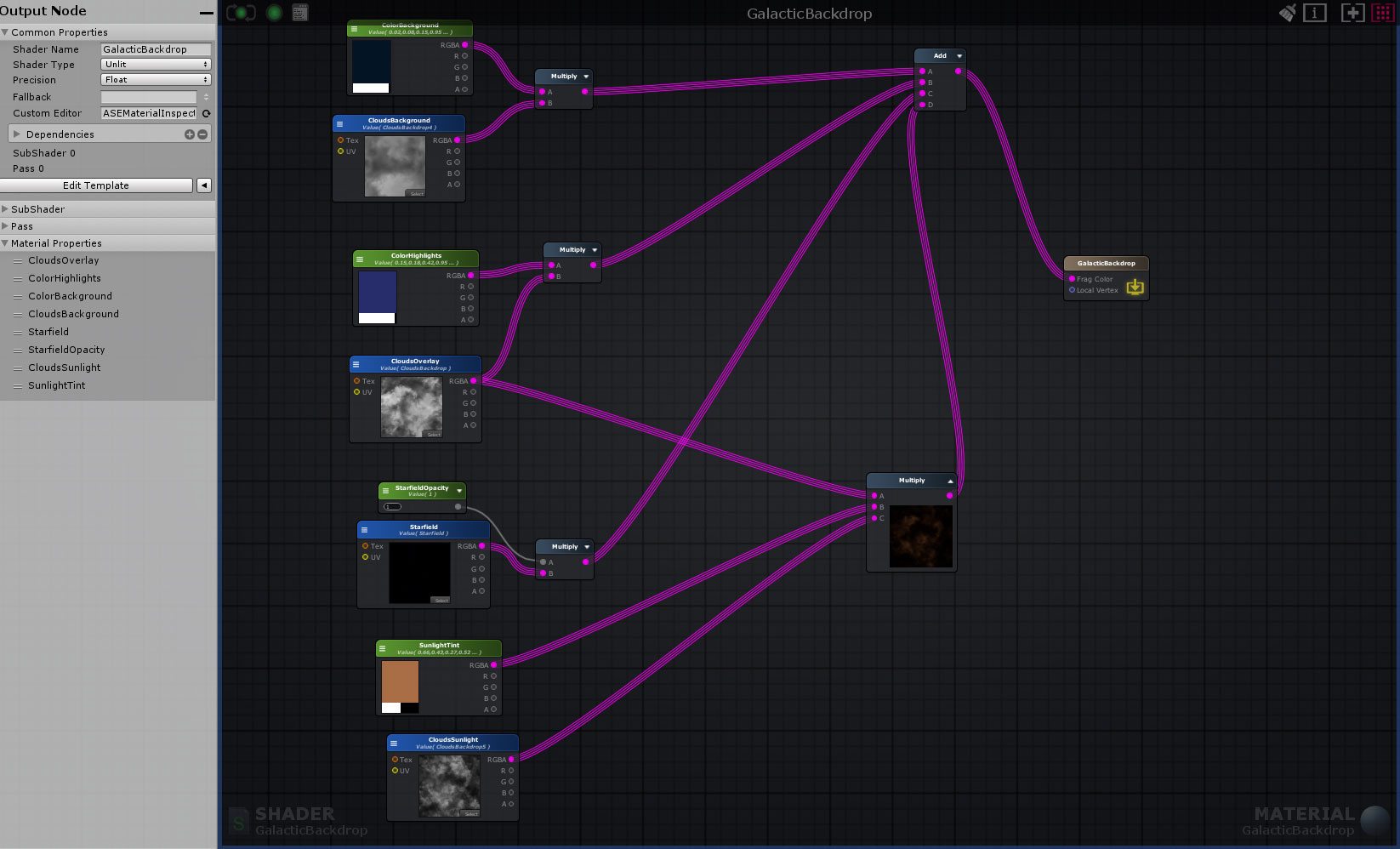This screenshot has width=1400, height=849.
Task: Open the shader source code icon
Action: click(299, 13)
